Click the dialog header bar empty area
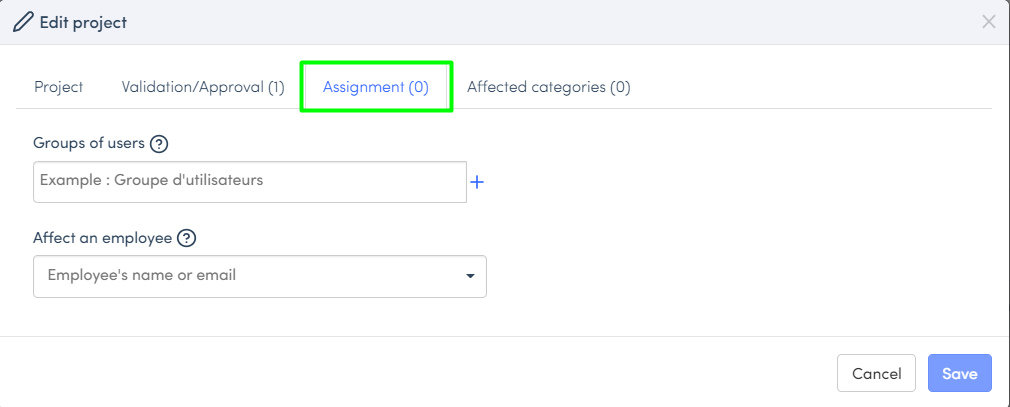The width and height of the screenshot is (1010, 407). coord(550,22)
